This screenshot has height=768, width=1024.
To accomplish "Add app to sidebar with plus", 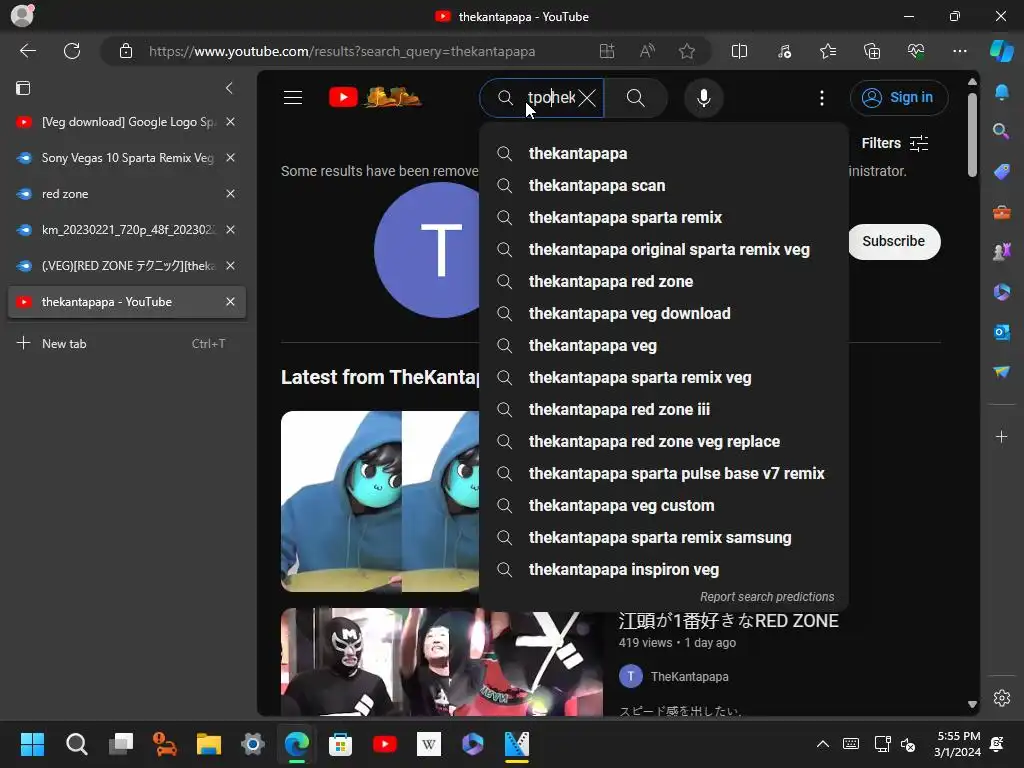I will tap(1001, 437).
